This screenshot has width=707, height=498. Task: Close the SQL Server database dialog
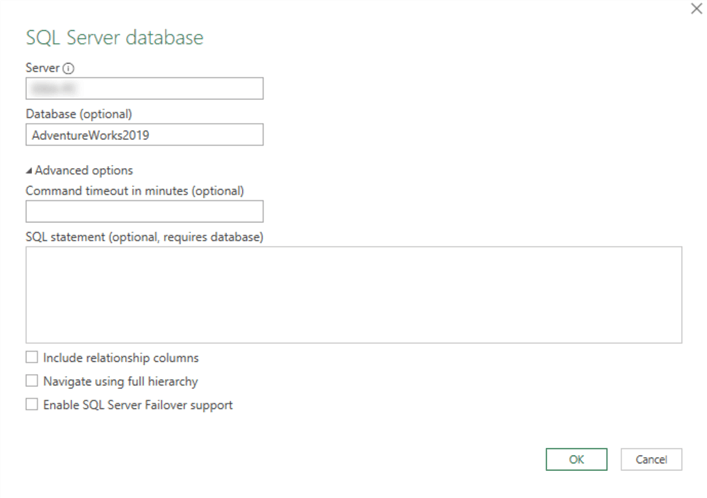pos(696,8)
